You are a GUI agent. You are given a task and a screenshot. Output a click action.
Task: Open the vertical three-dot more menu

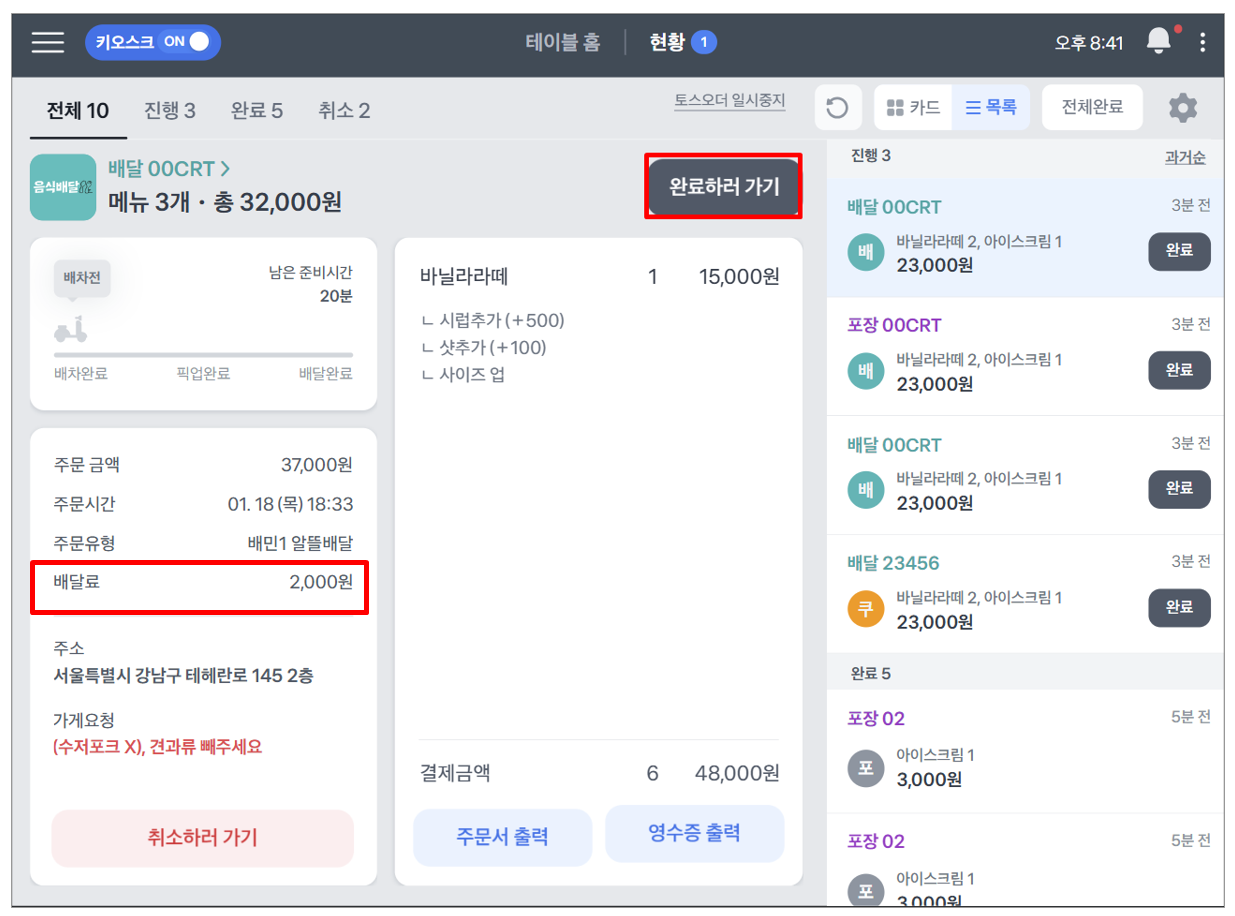1202,42
